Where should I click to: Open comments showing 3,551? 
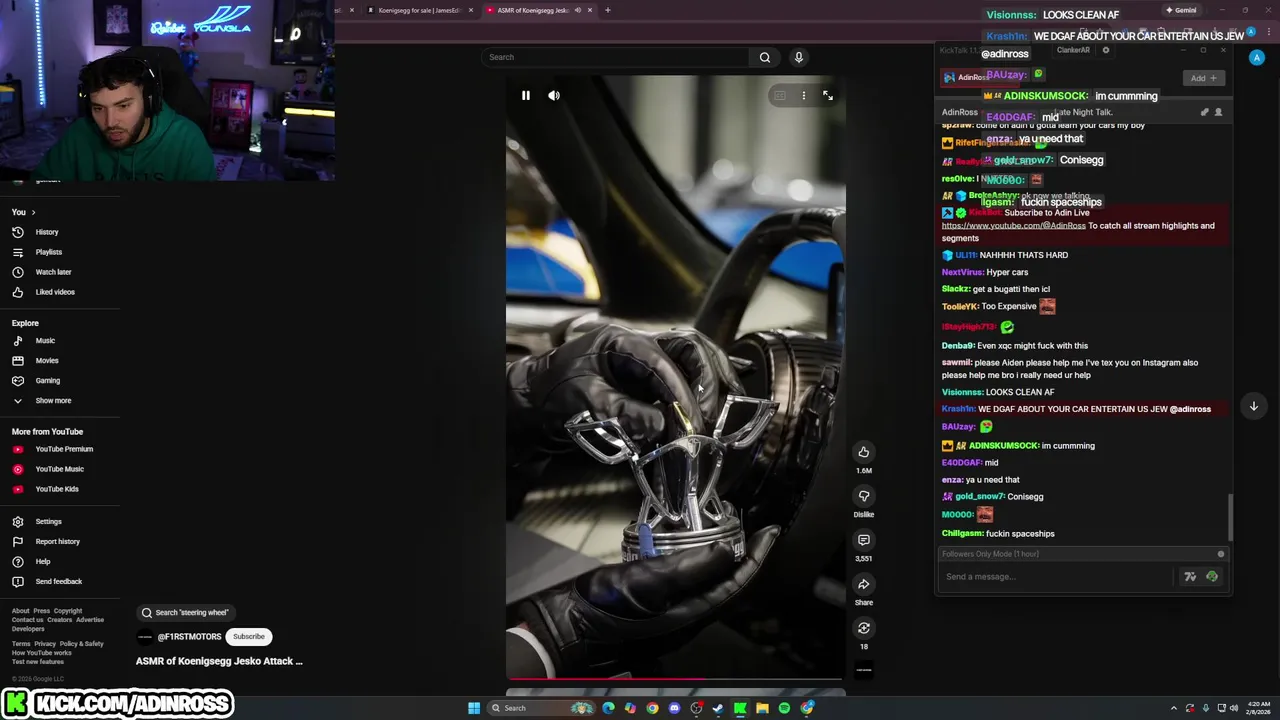(x=863, y=540)
